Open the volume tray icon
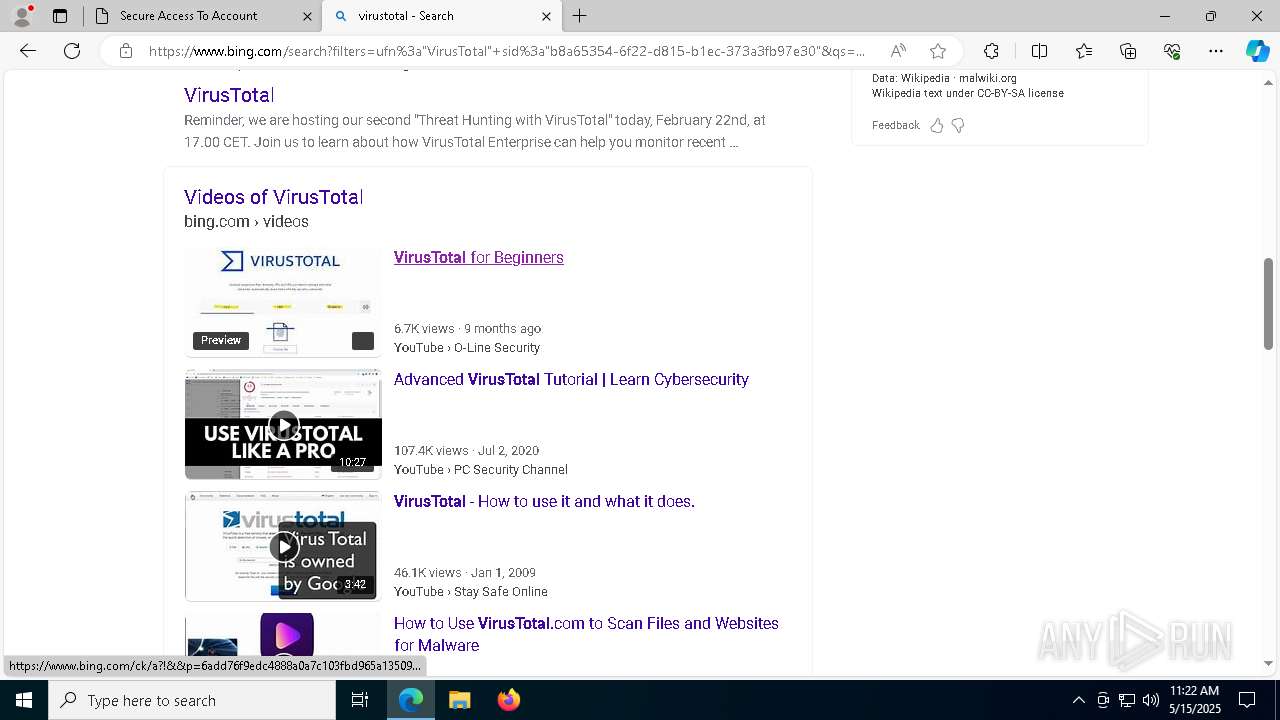The width and height of the screenshot is (1280, 720). [1151, 700]
